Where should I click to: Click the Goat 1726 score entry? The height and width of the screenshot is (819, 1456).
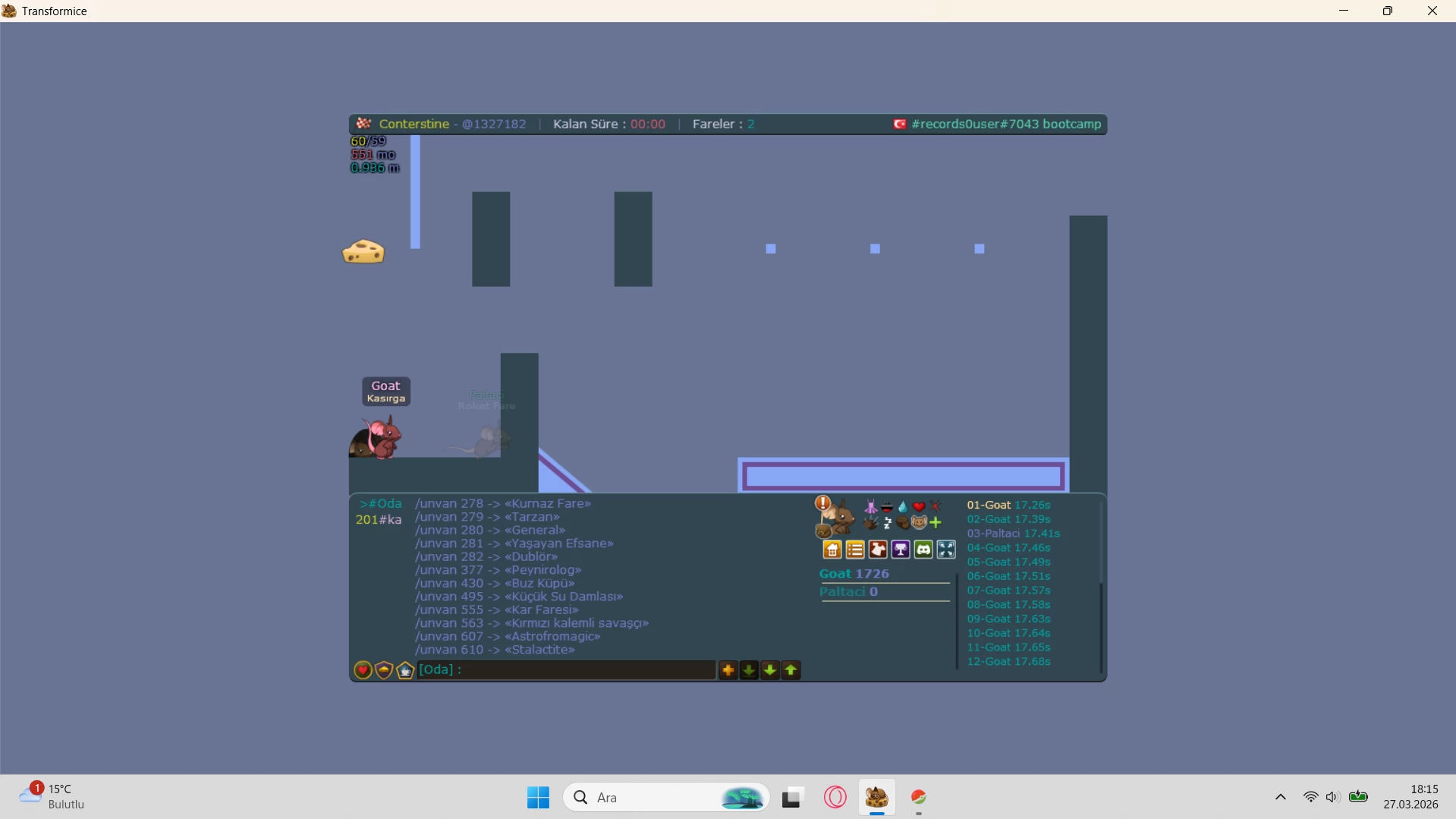coord(854,574)
